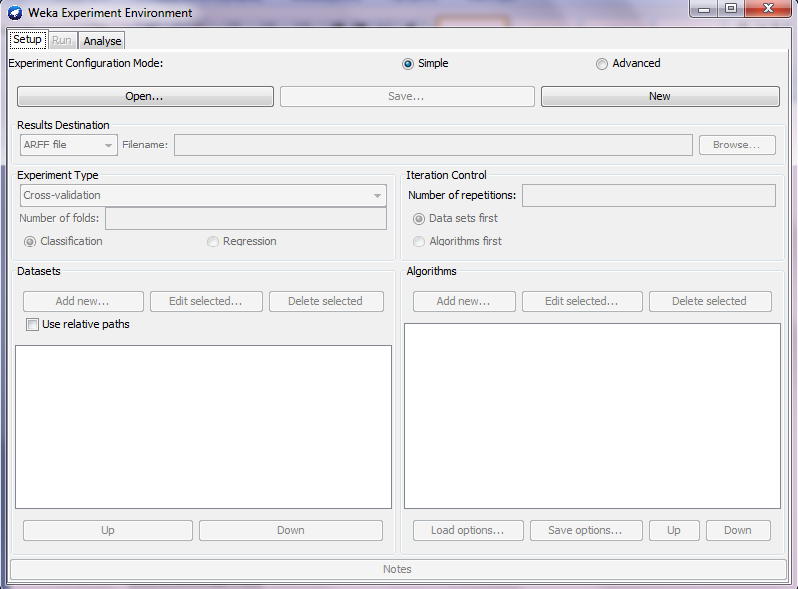Edit selected dataset
The width and height of the screenshot is (798, 589).
point(206,301)
